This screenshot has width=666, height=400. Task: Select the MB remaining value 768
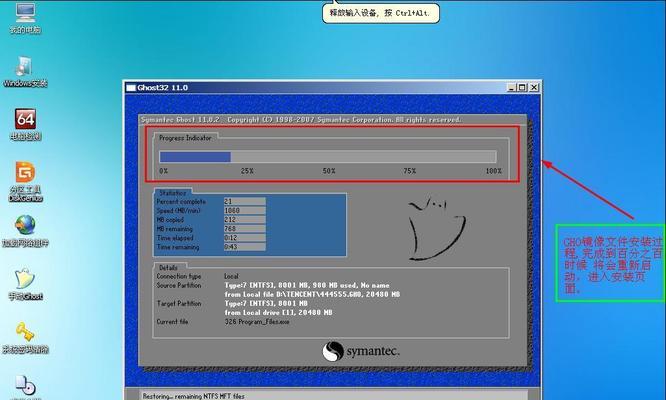coord(245,229)
